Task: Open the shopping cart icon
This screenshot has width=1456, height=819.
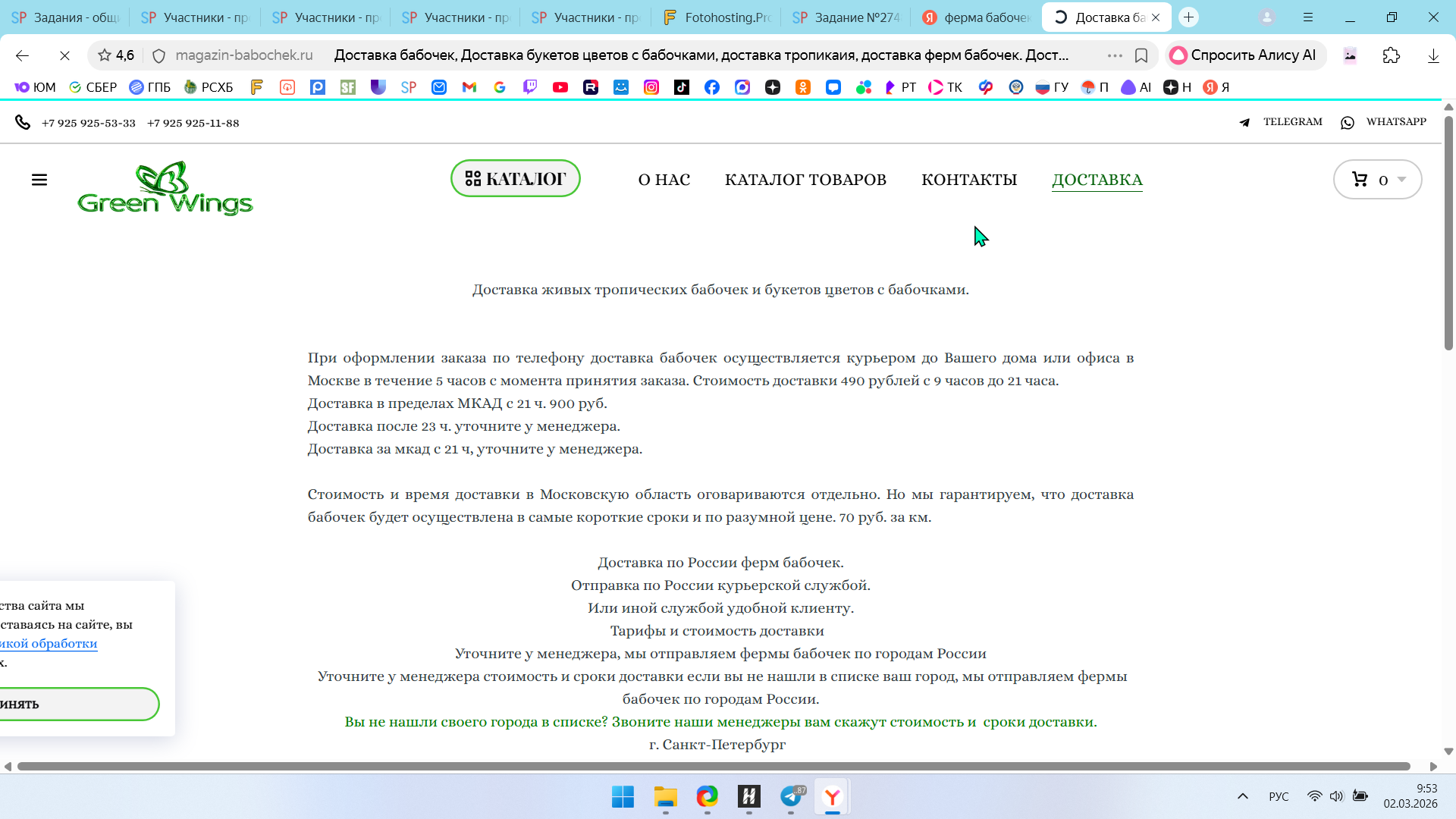Action: 1360,180
